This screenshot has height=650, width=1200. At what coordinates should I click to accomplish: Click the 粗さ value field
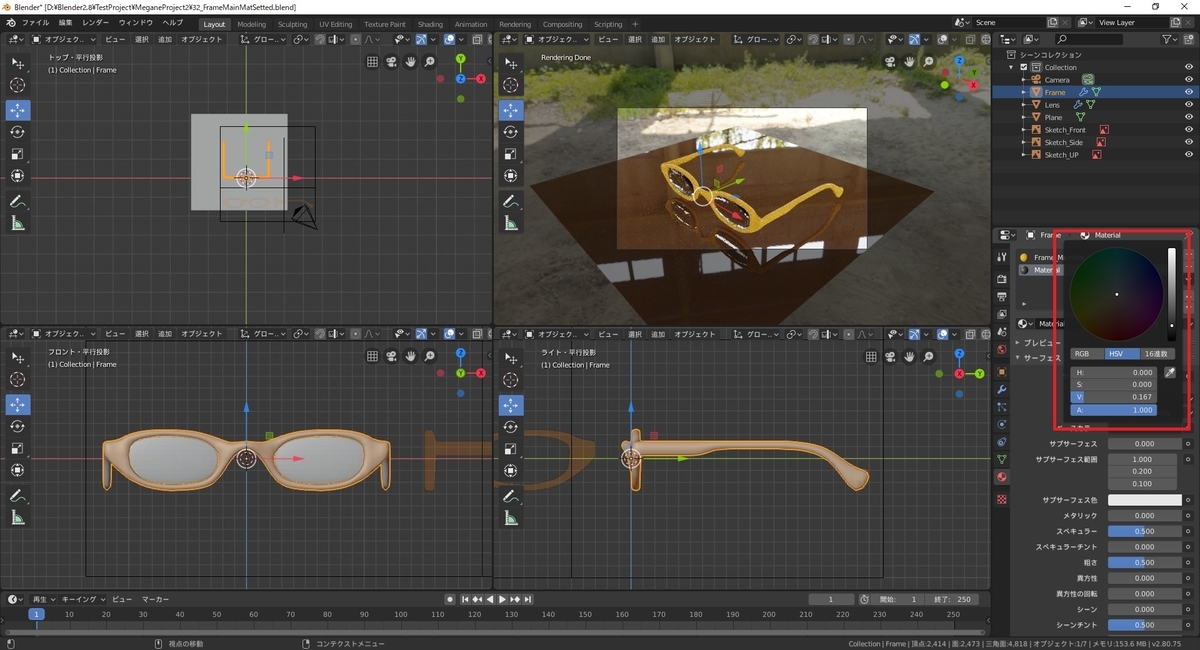tap(1144, 562)
